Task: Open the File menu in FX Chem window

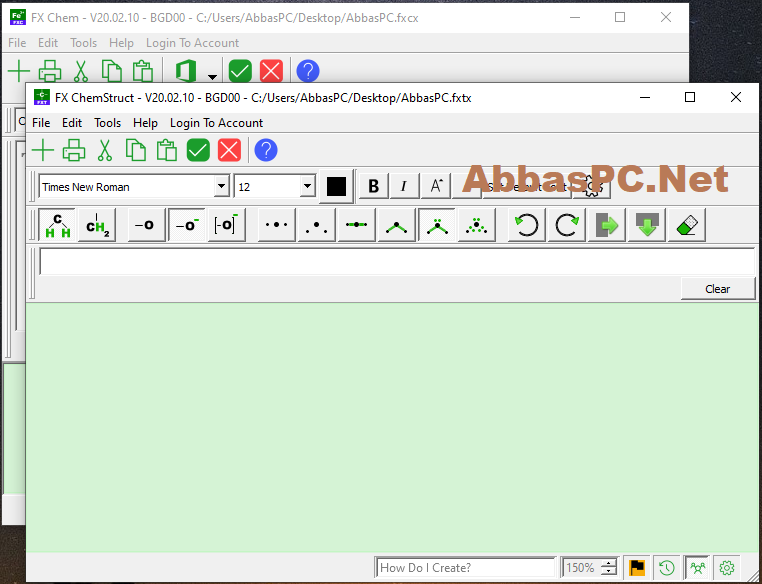Action: (x=17, y=43)
